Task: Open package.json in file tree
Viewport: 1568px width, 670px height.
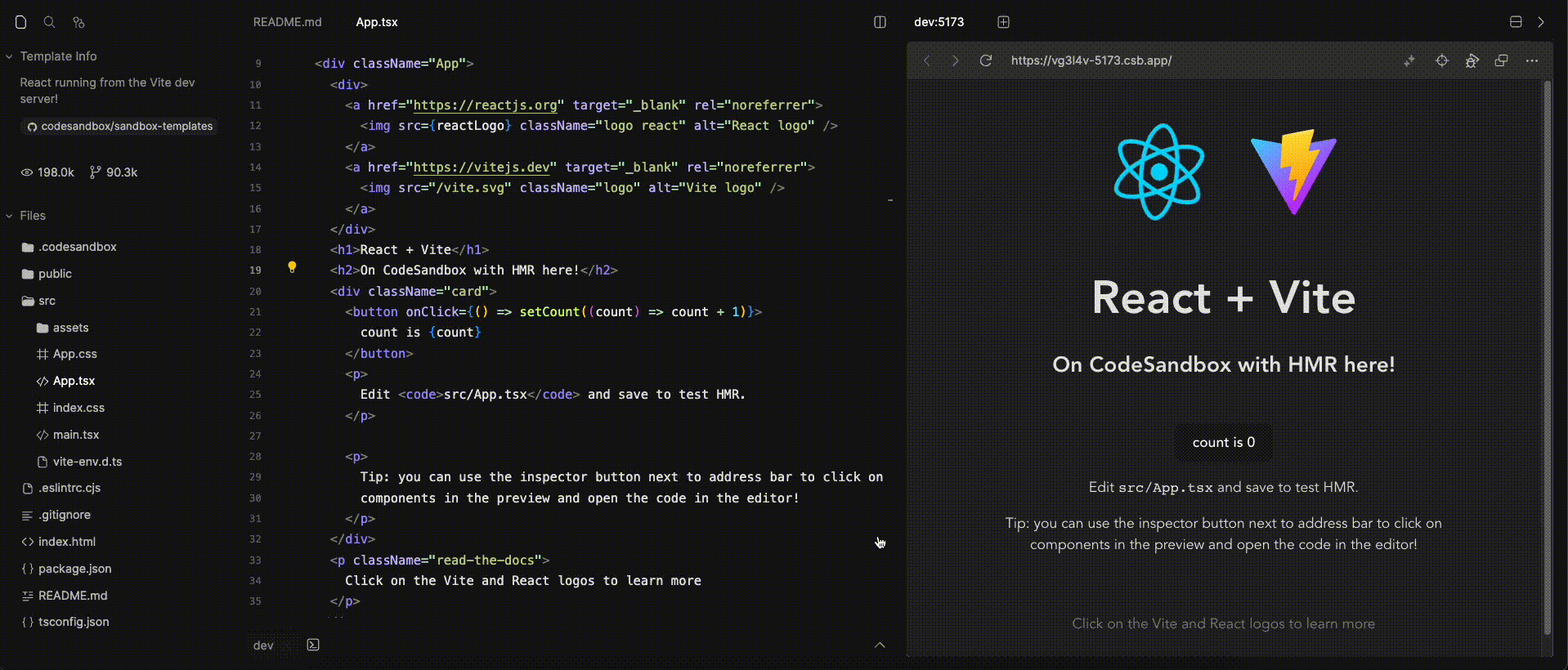Action: tap(67, 569)
